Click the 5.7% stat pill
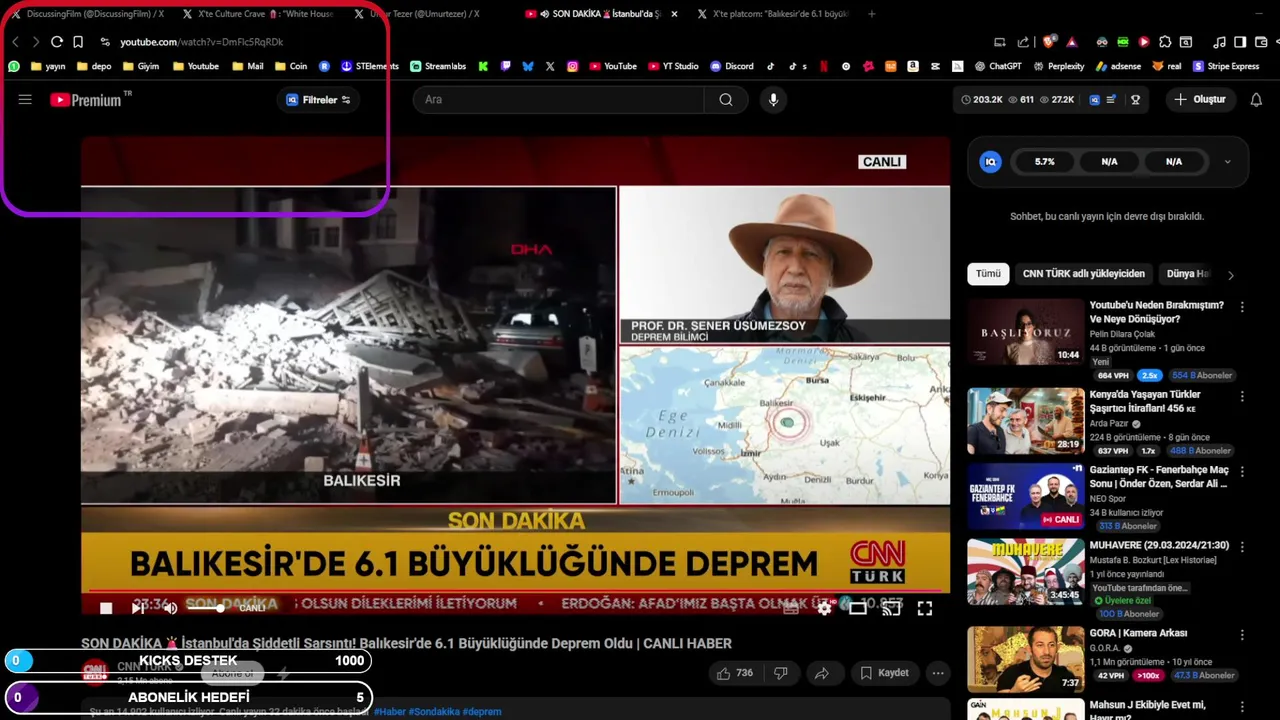1280x720 pixels. pos(1045,162)
